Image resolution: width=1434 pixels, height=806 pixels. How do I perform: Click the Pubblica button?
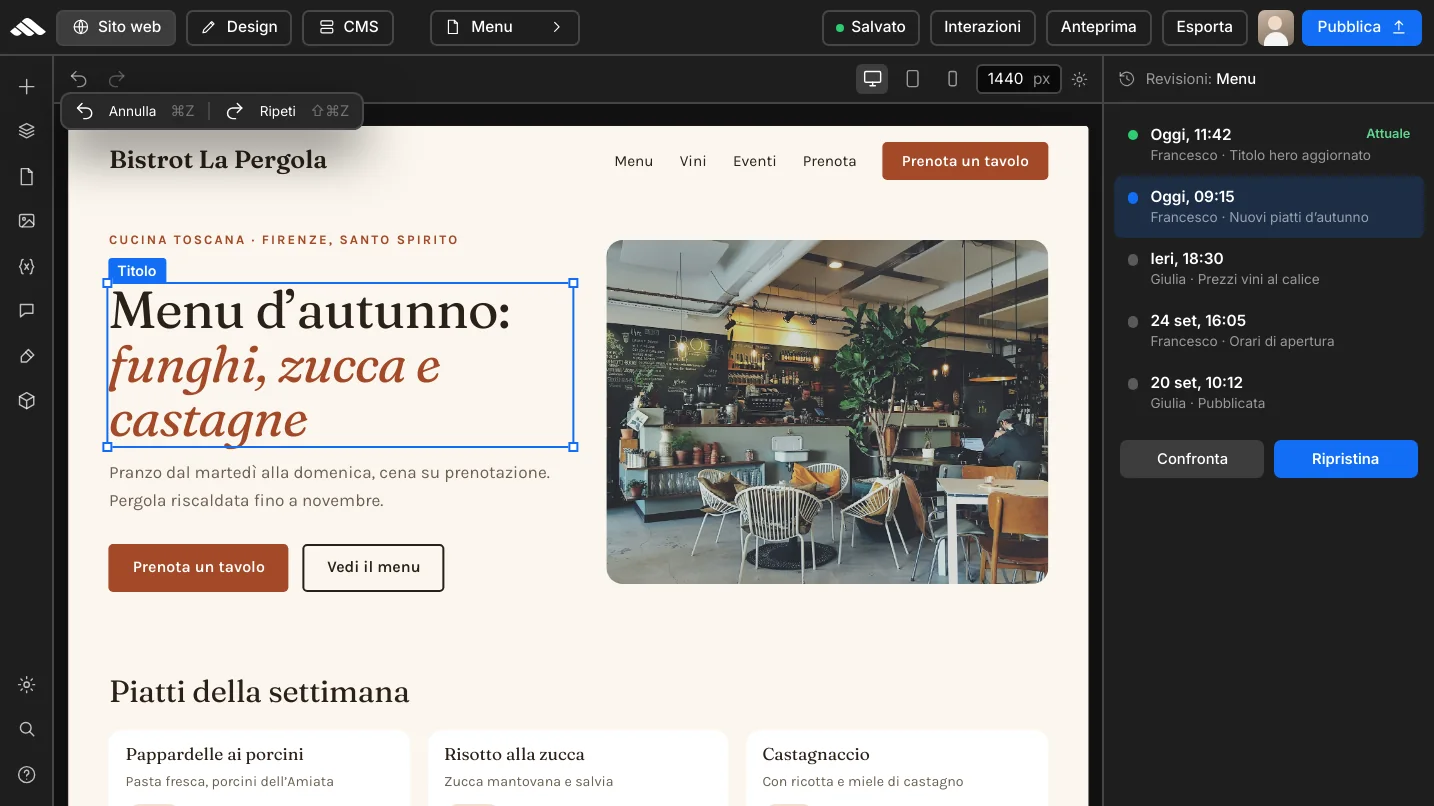(x=1361, y=27)
